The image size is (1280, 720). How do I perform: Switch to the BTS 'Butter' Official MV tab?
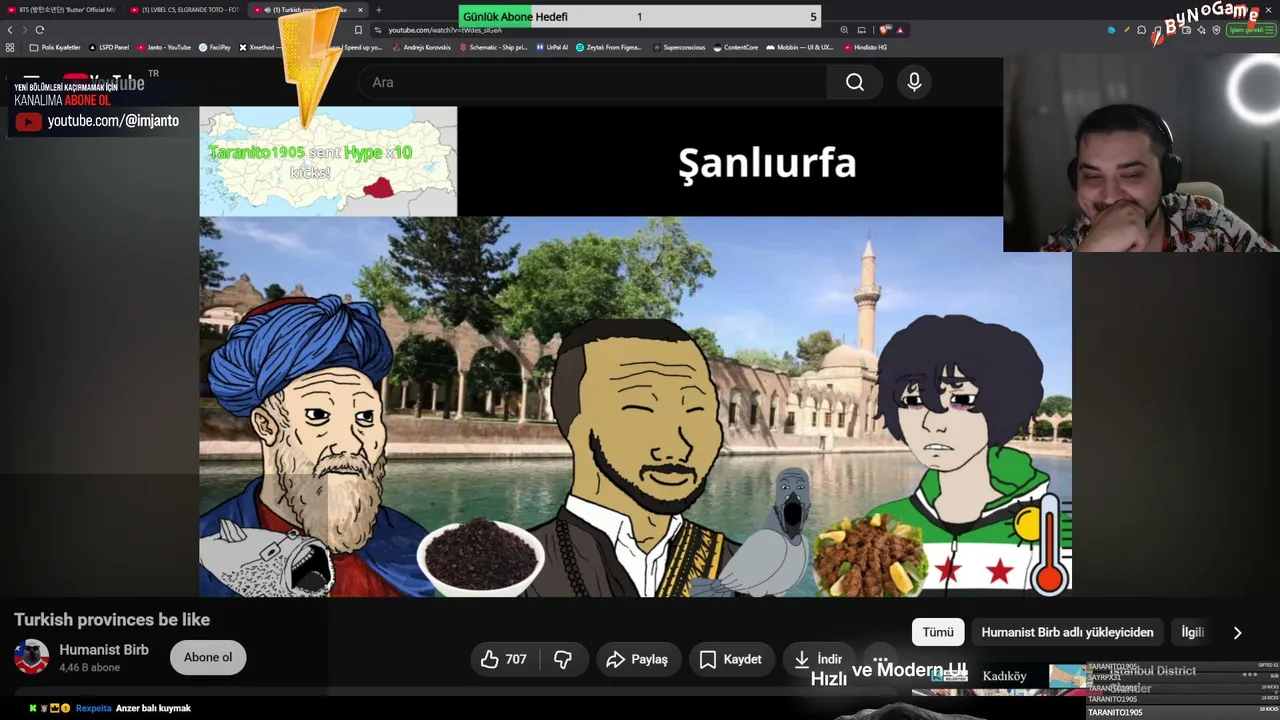coord(61,10)
